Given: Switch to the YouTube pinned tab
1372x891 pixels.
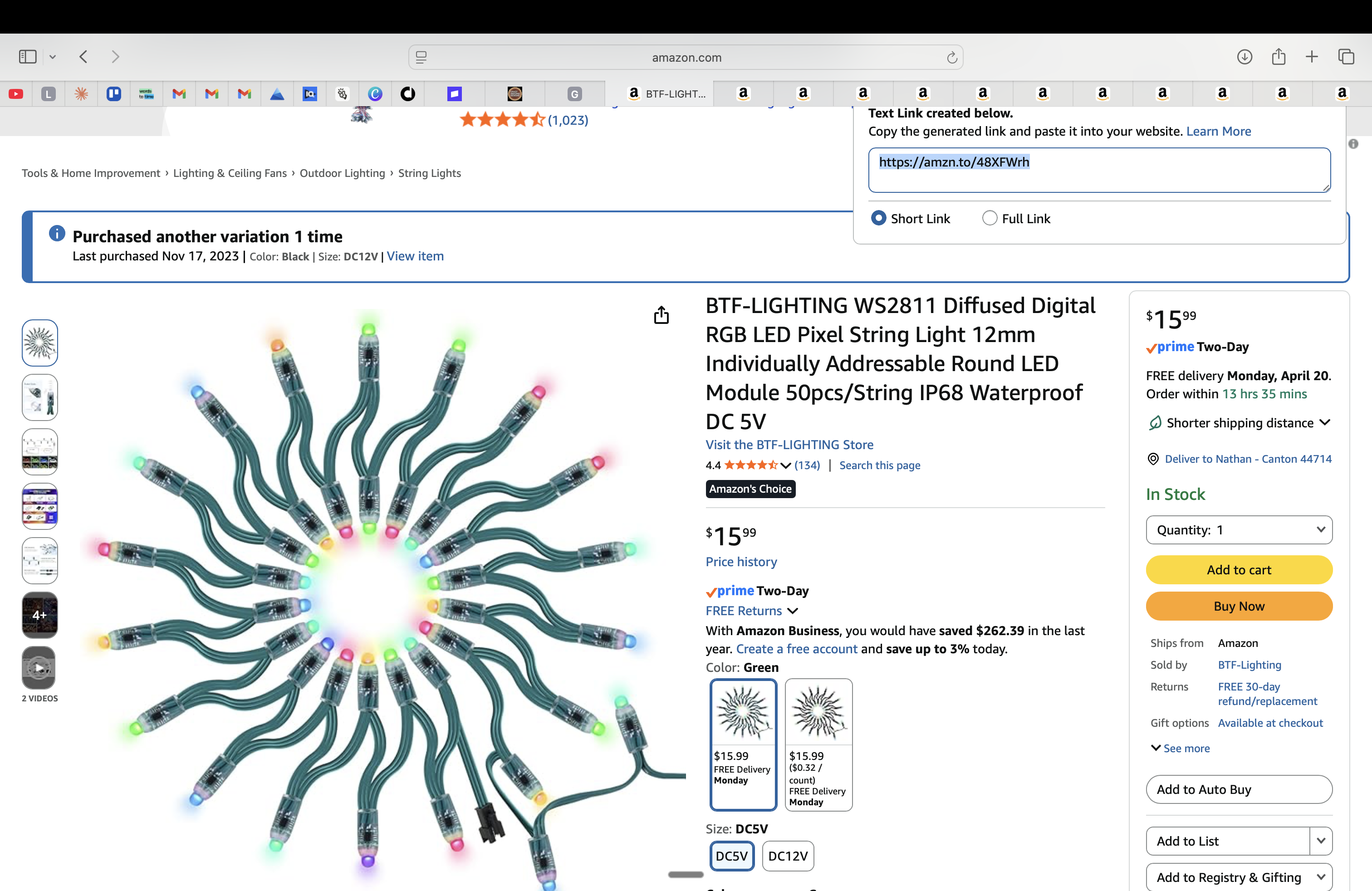Looking at the screenshot, I should pyautogui.click(x=16, y=93).
